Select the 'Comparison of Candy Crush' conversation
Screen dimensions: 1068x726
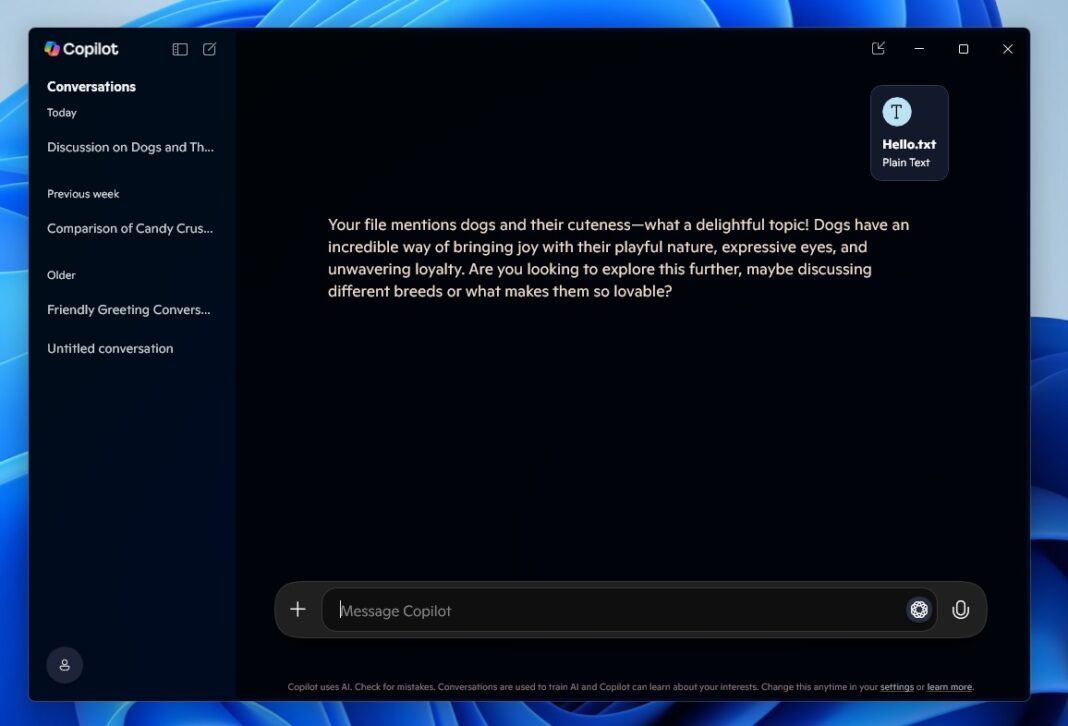(x=130, y=228)
